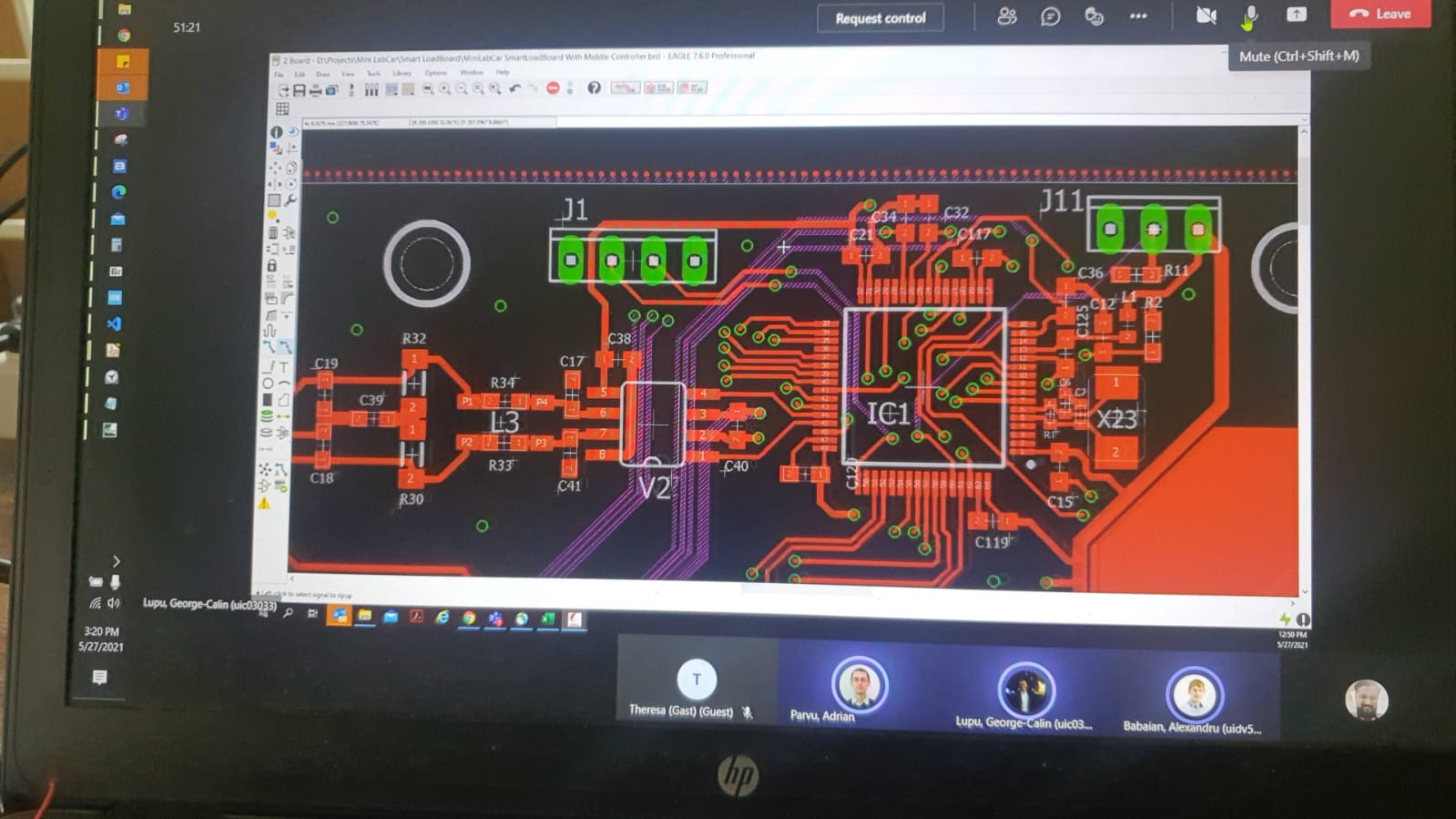Click Zoom out on EAGLE toolbar
The height and width of the screenshot is (819, 1456).
click(x=462, y=89)
